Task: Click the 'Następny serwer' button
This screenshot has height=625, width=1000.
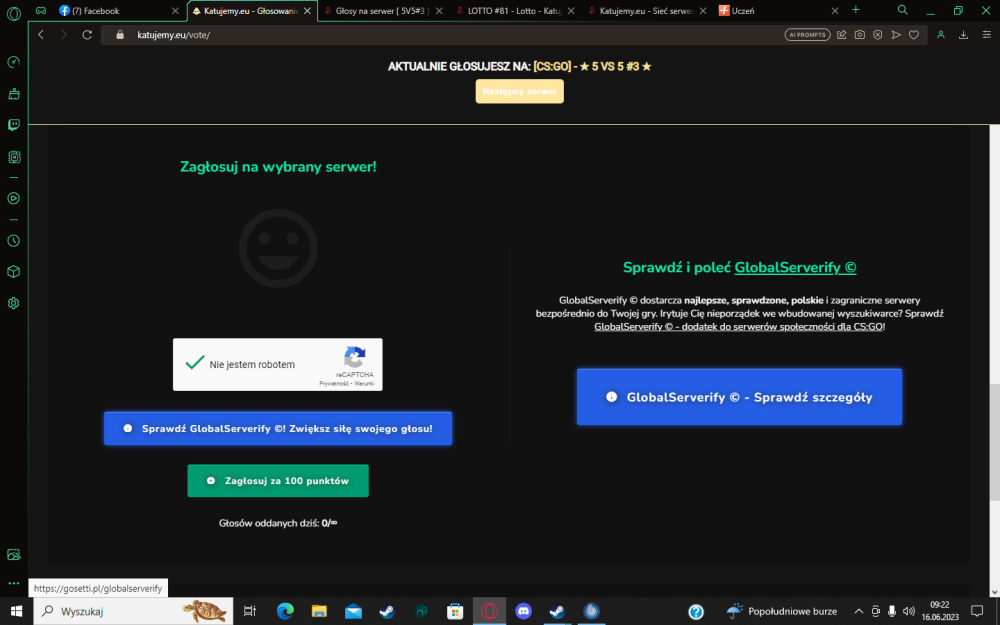Action: pos(519,91)
